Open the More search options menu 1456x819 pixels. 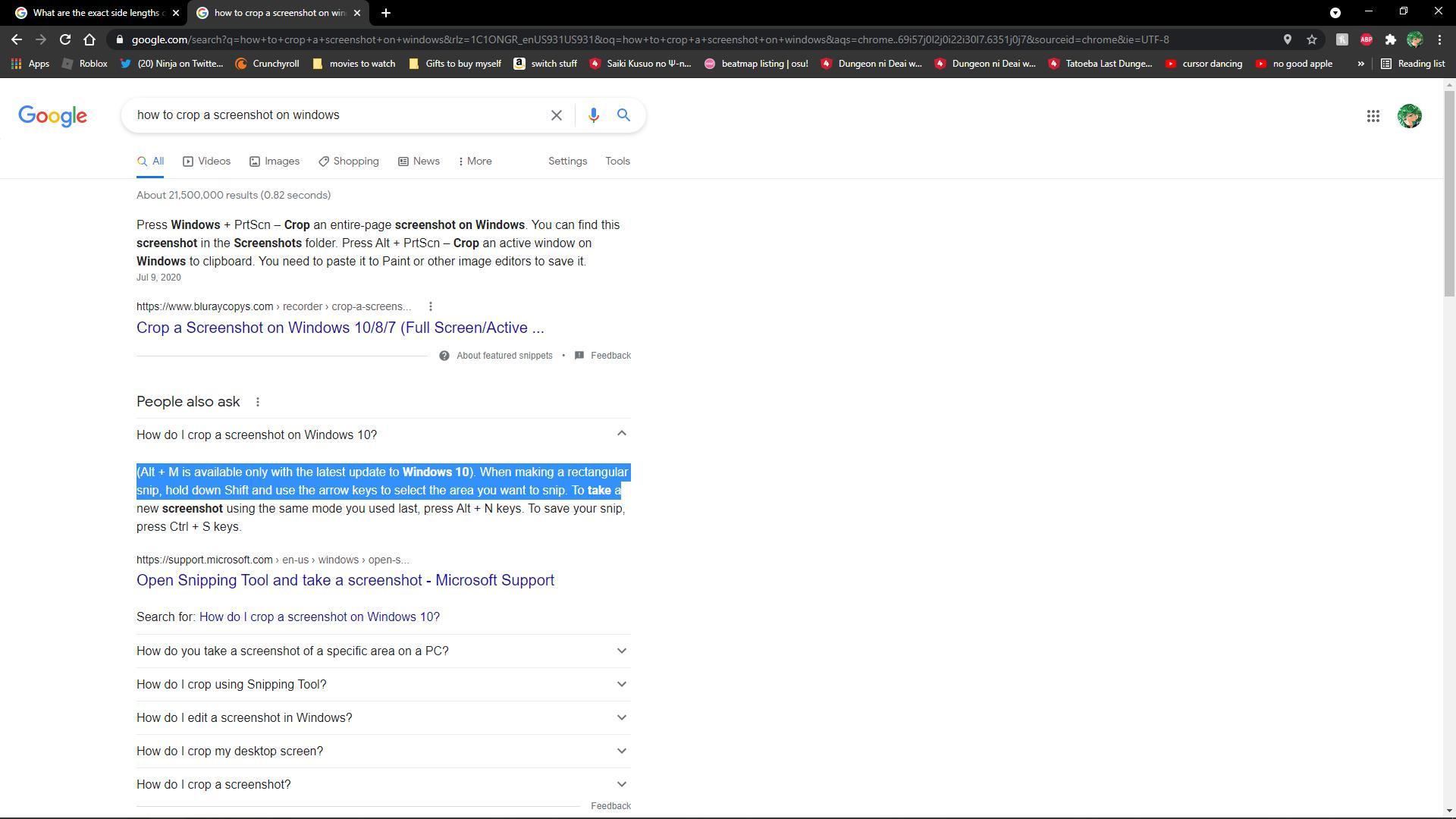click(x=475, y=162)
